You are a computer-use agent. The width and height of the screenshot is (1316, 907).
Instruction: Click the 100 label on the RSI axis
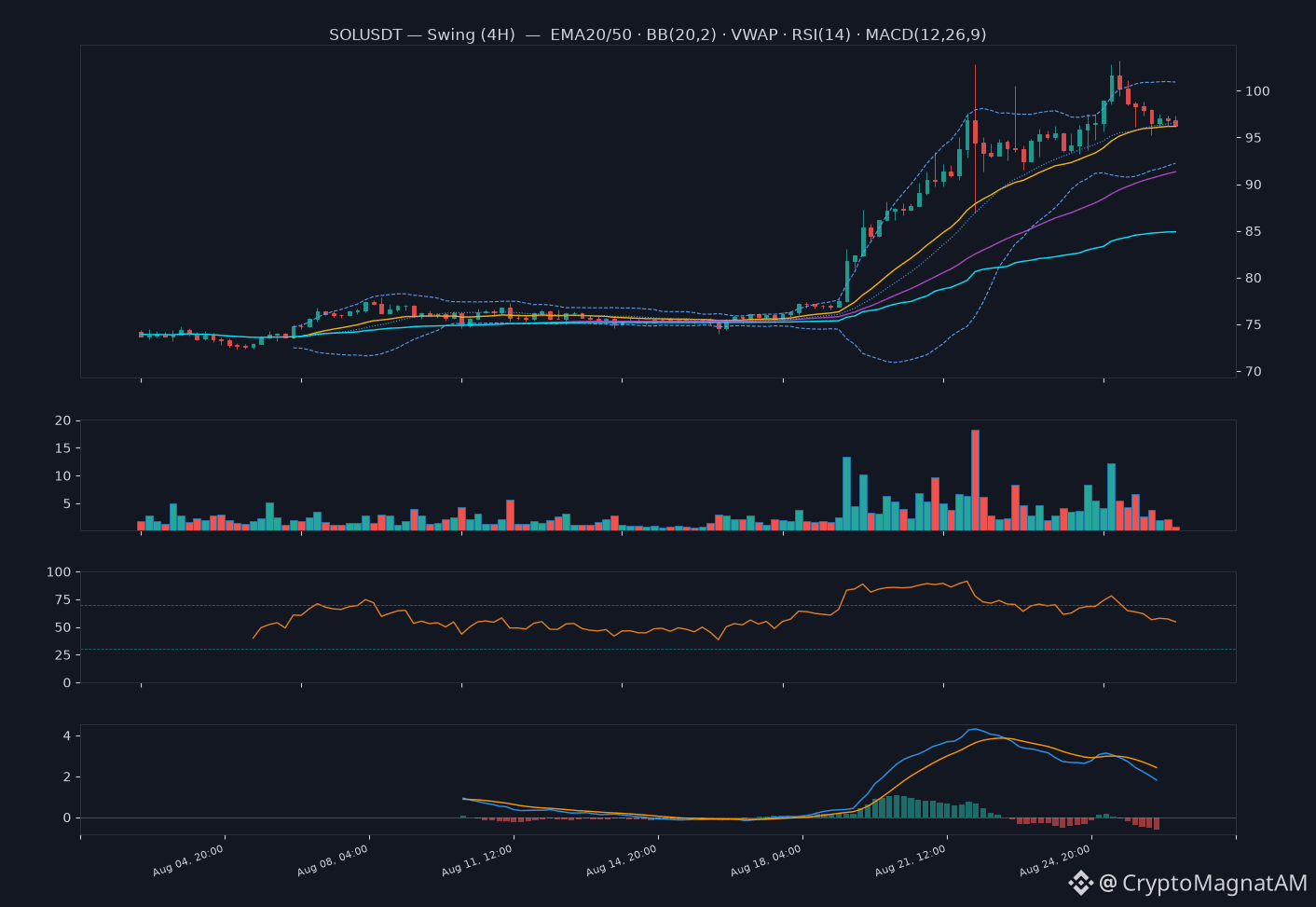pyautogui.click(x=59, y=571)
